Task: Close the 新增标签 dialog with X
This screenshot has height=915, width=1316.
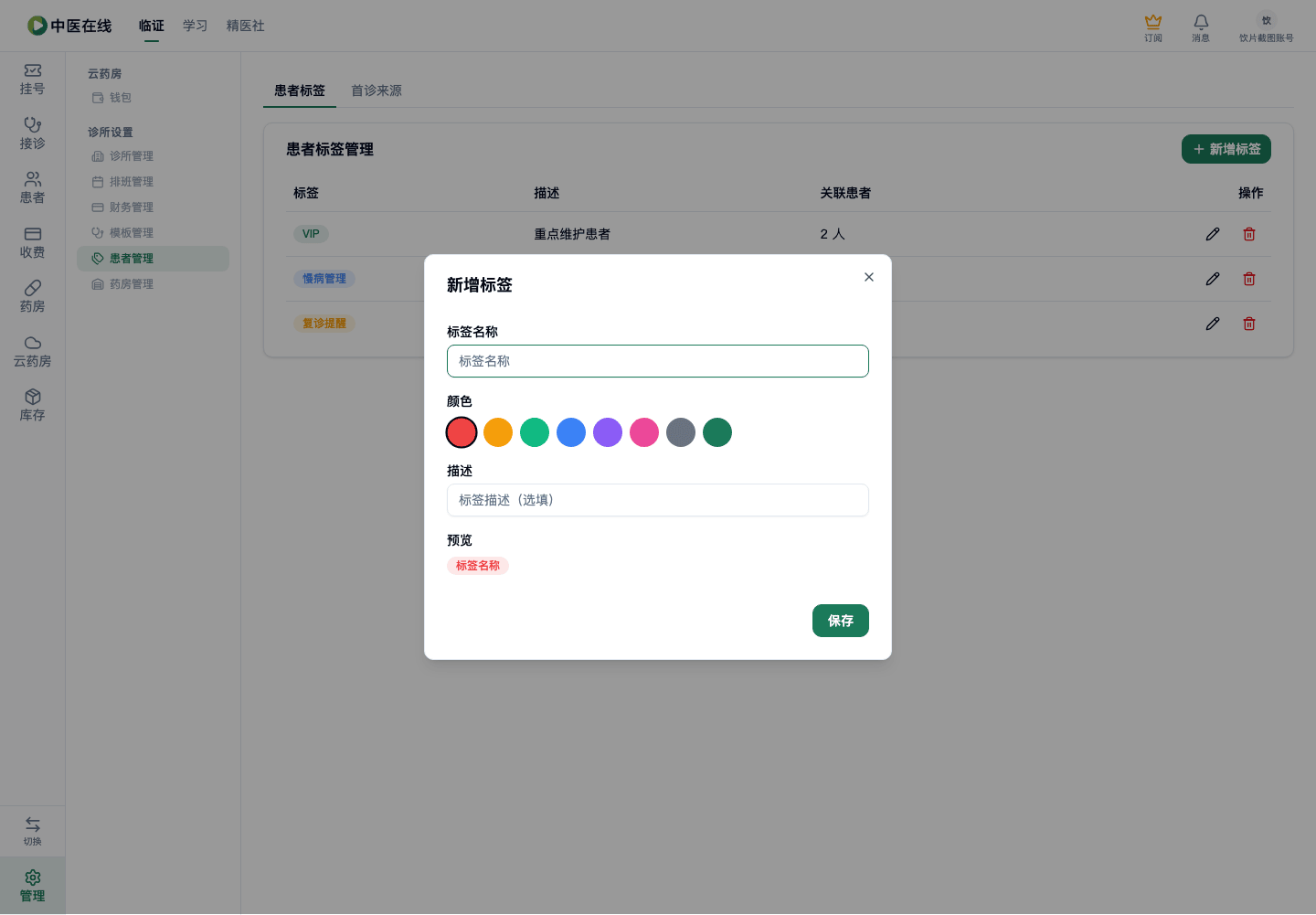Action: 869,277
